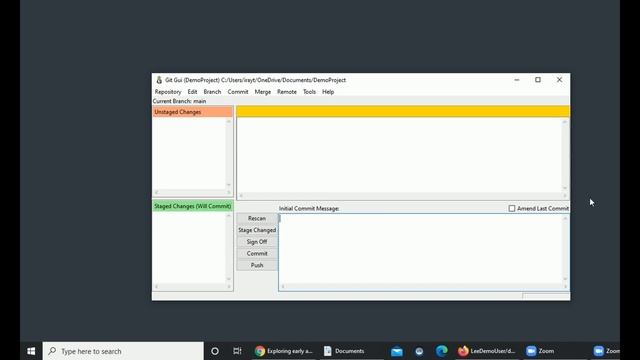Click inside the commit message text area

(x=421, y=249)
